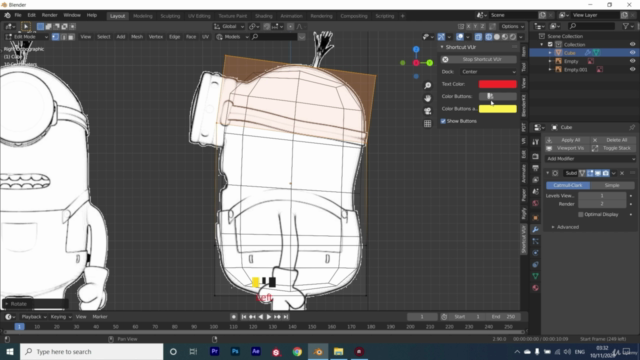Open Vertex menu in viewport header

coord(156,37)
